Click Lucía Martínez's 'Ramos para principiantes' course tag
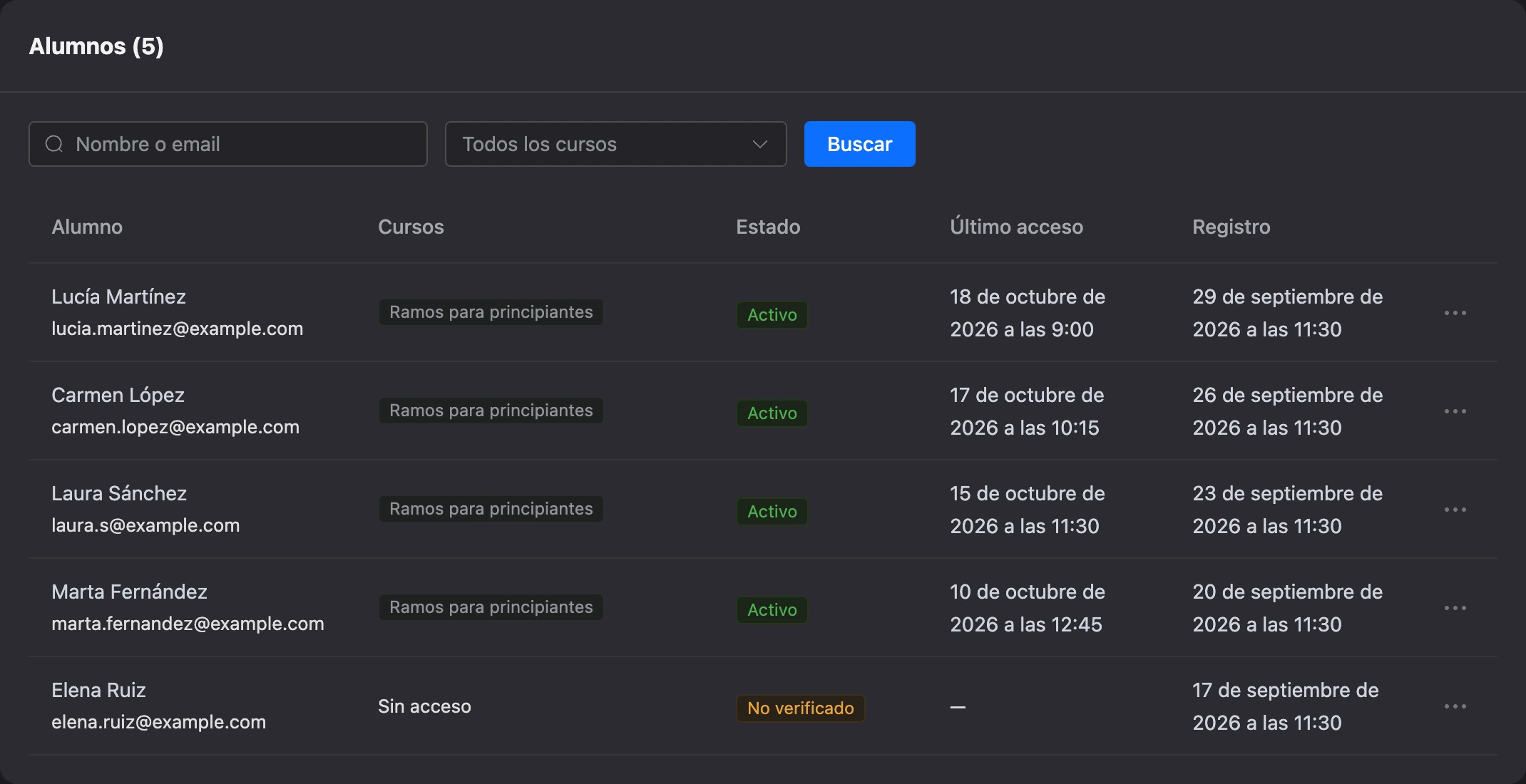The width and height of the screenshot is (1526, 784). (491, 312)
